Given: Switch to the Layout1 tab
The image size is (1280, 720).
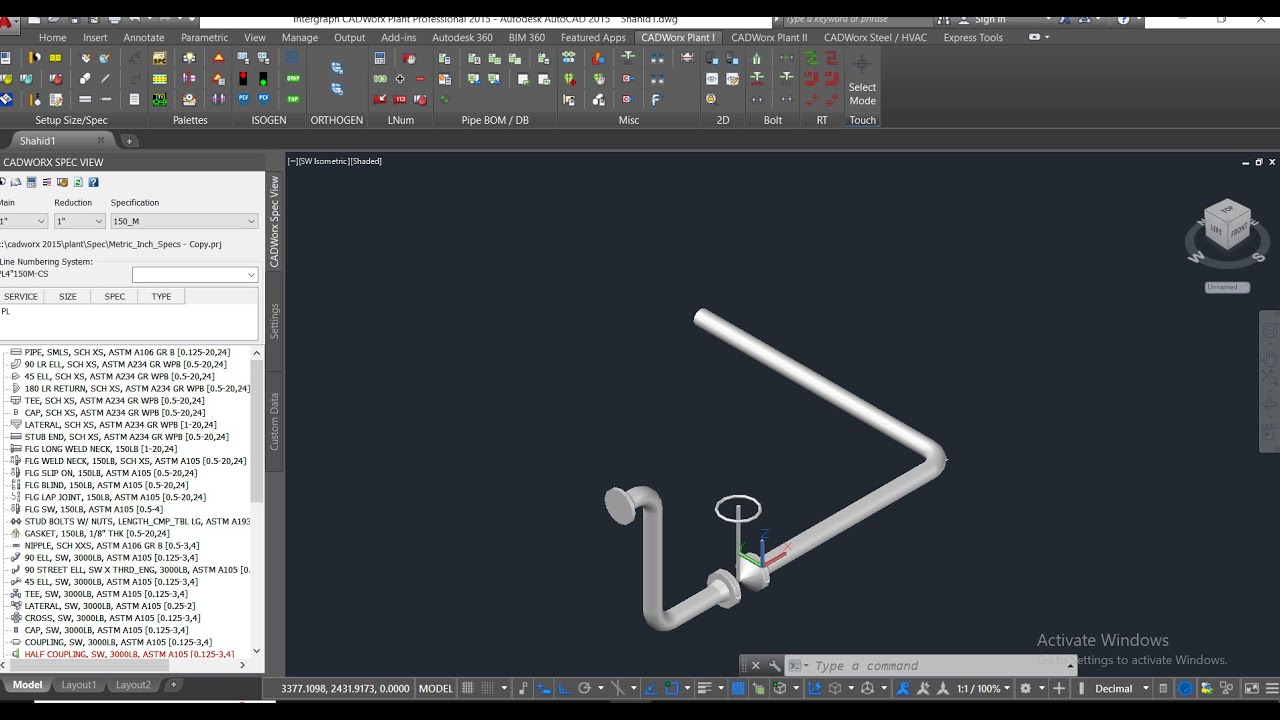Looking at the screenshot, I should coord(79,685).
